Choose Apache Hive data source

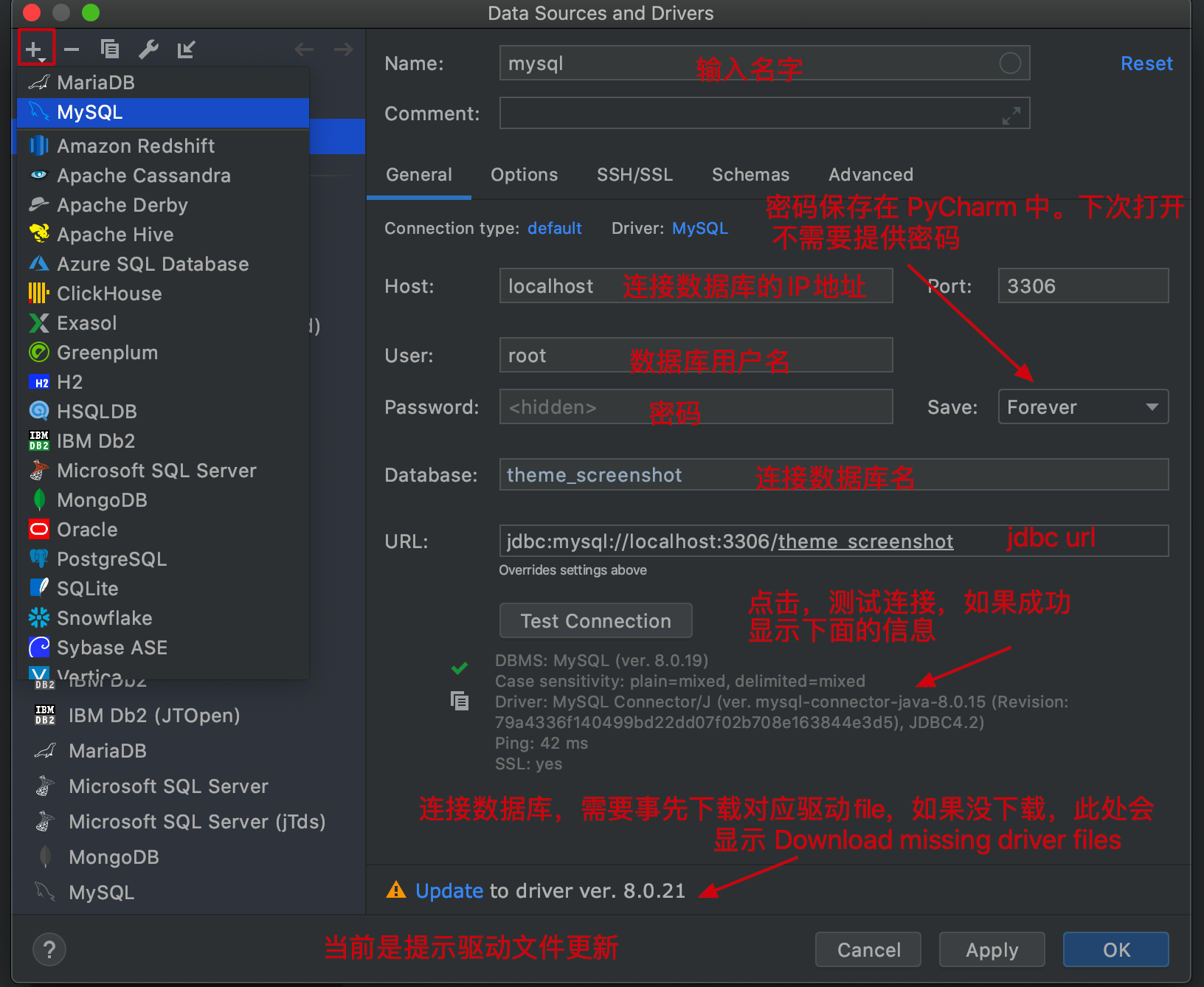163,235
